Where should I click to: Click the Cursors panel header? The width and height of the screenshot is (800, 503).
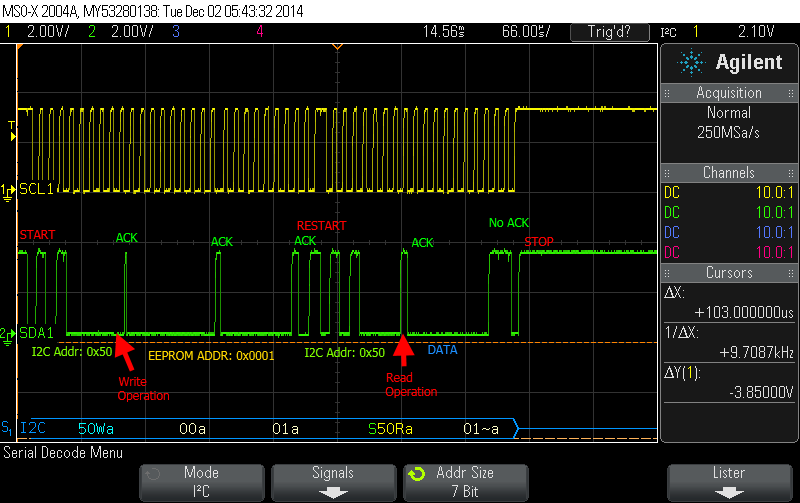(729, 273)
